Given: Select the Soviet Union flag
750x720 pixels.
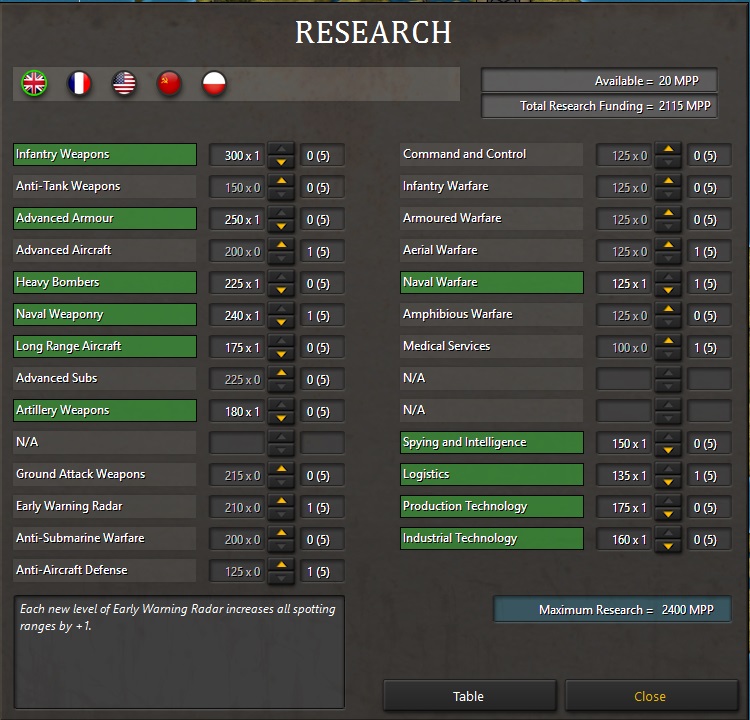Looking at the screenshot, I should pos(169,83).
